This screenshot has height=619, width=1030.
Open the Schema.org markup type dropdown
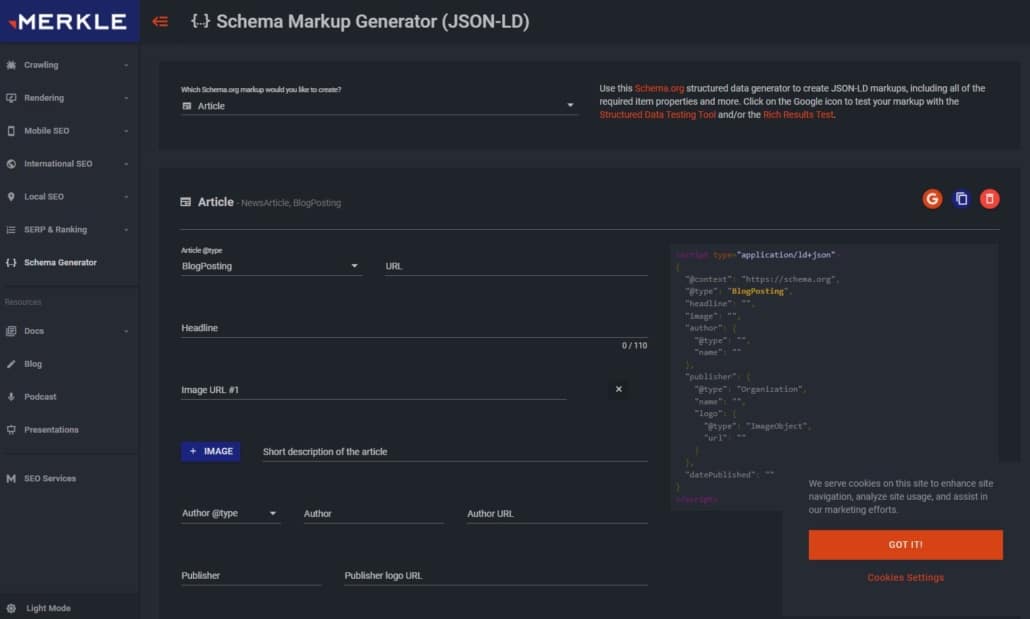(x=379, y=106)
